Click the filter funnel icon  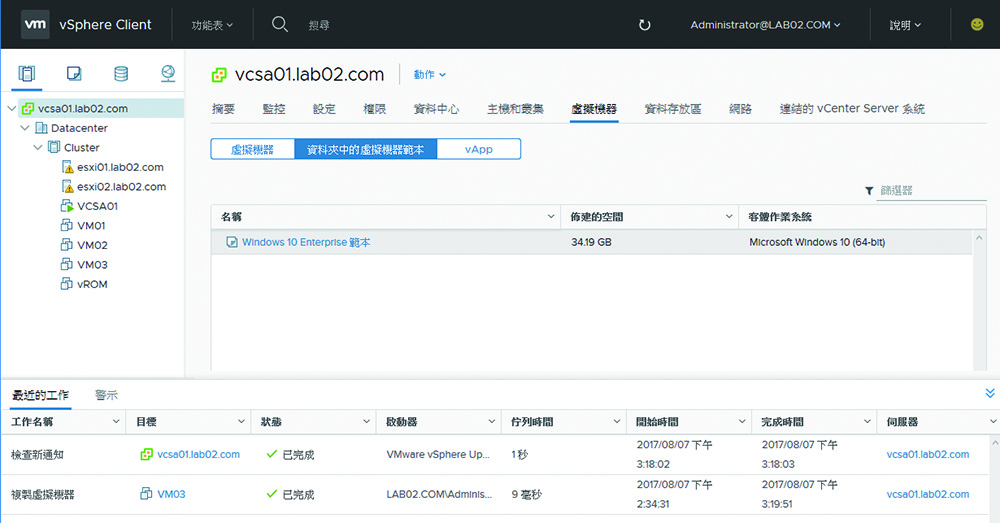(x=869, y=191)
